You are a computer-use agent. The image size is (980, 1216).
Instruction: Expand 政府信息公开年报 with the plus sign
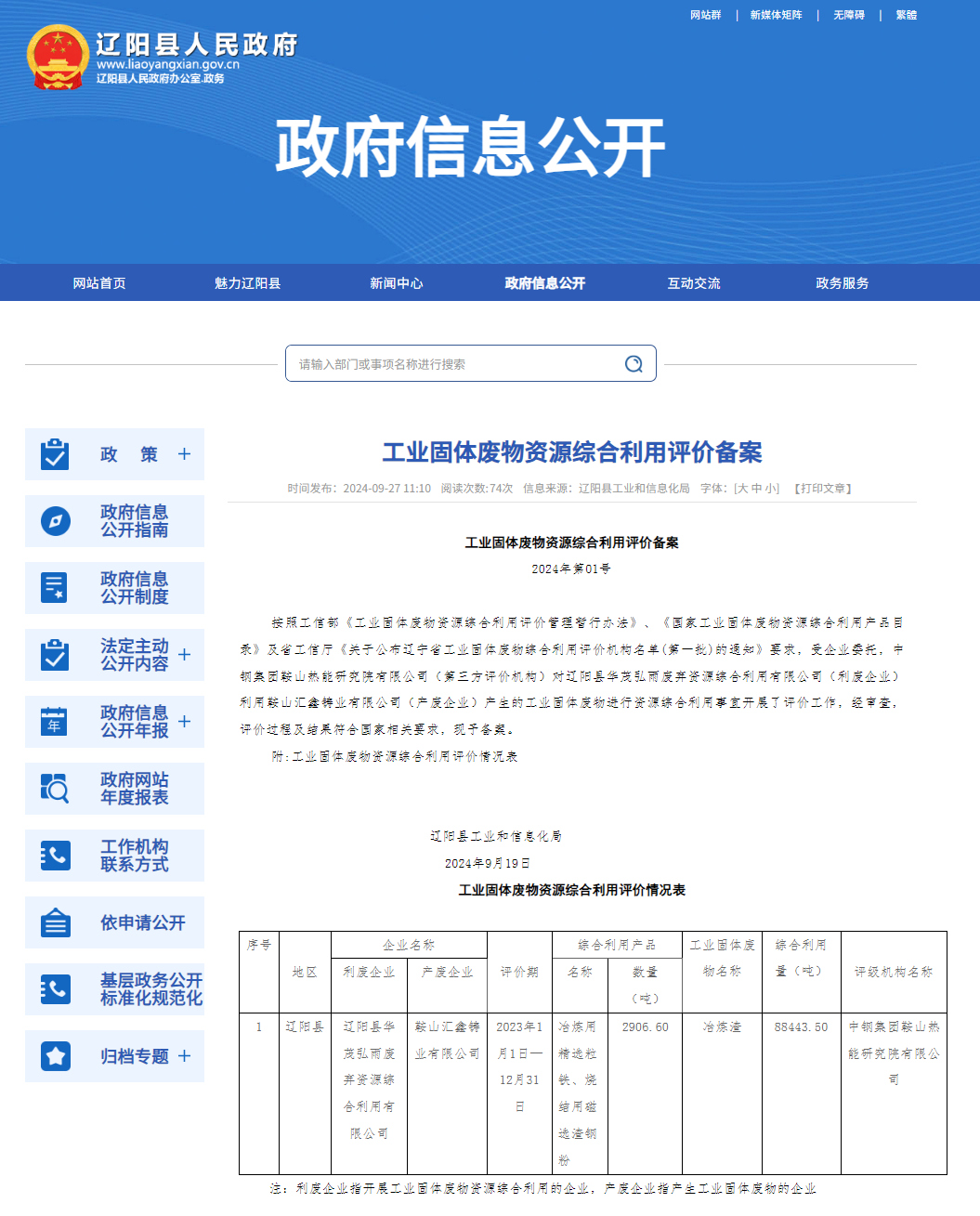[185, 721]
